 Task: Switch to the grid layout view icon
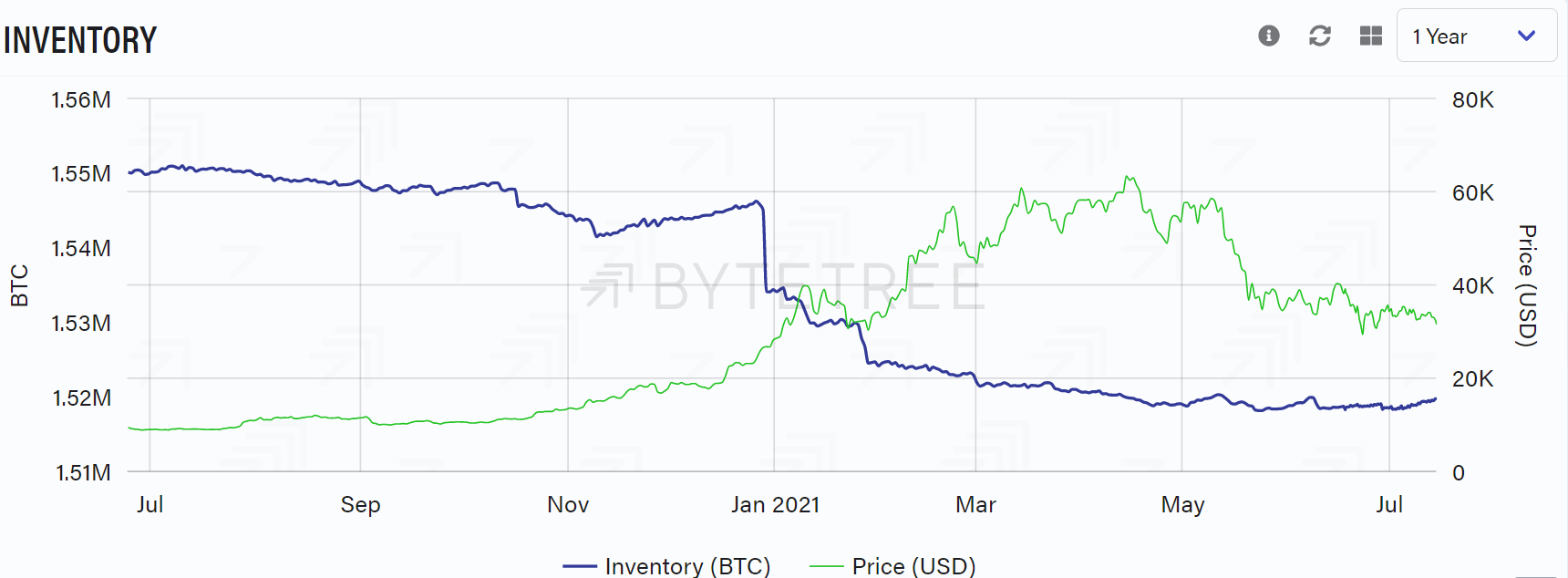click(x=1370, y=36)
